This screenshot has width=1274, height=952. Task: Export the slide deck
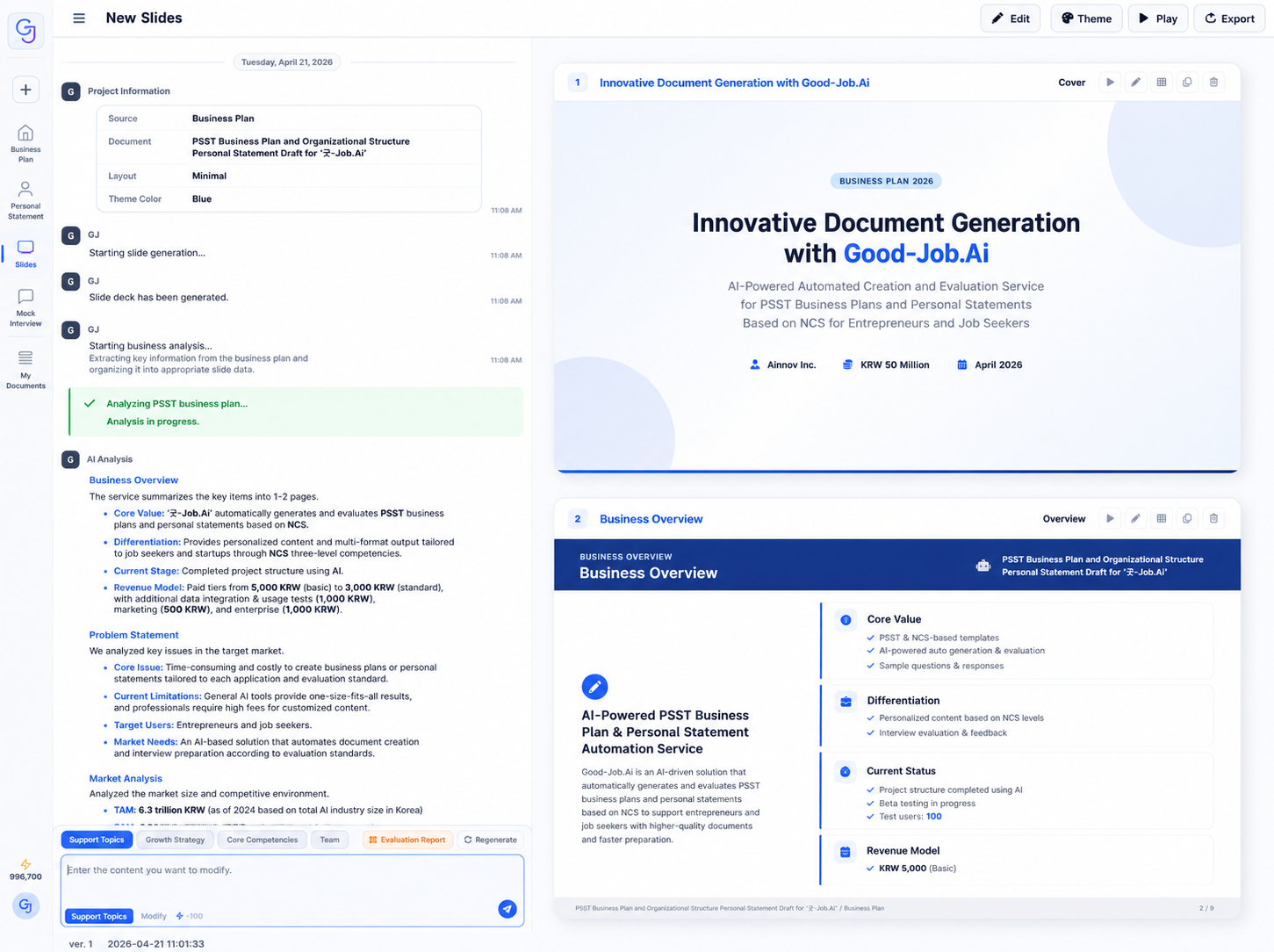pos(1229,18)
